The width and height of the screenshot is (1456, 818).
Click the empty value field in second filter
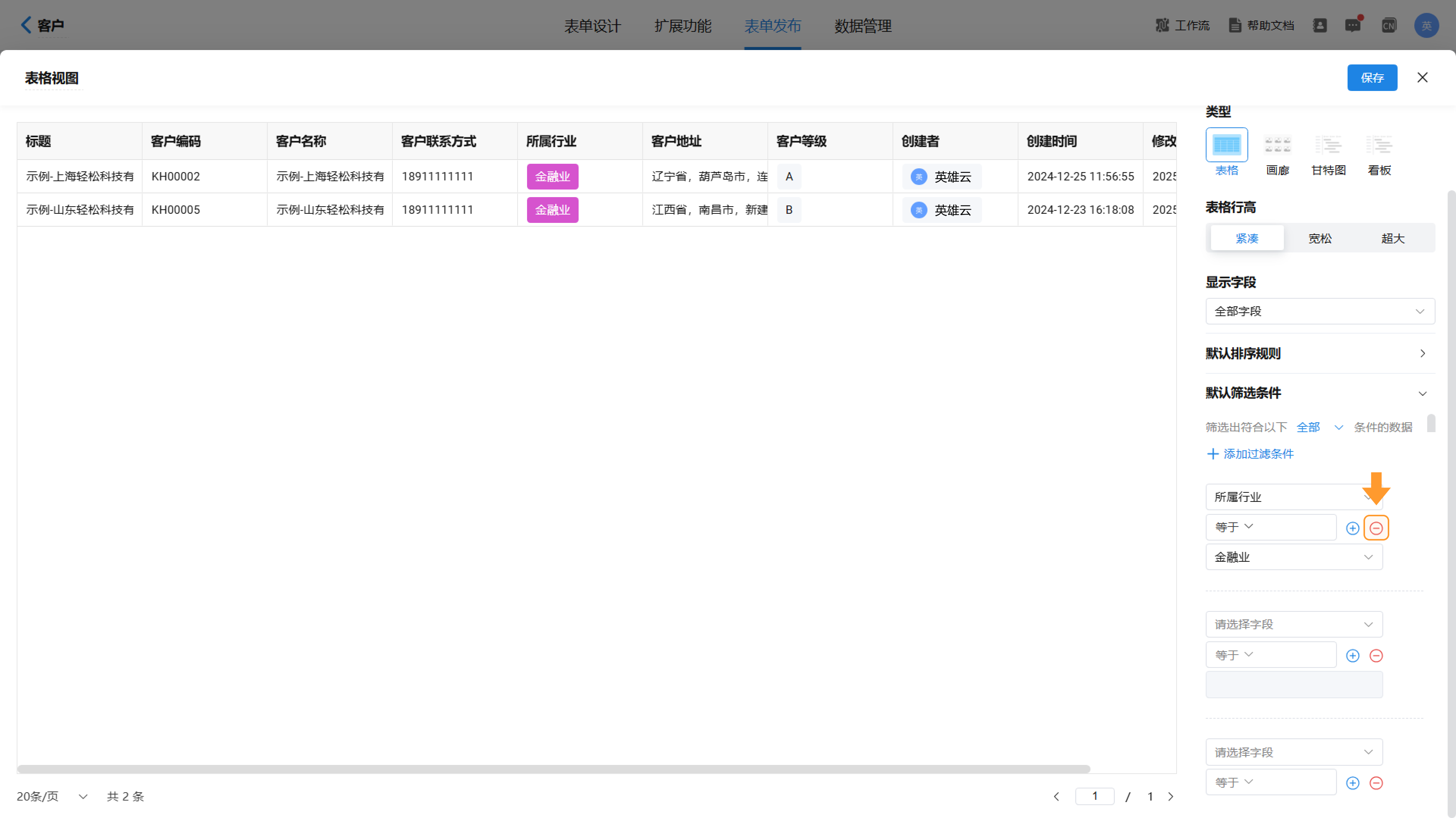[x=1294, y=685]
